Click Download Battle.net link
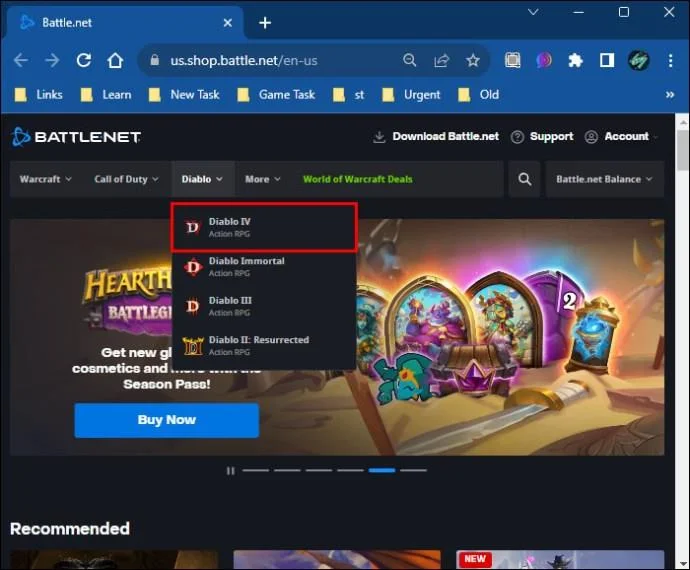This screenshot has height=570, width=690. point(445,136)
